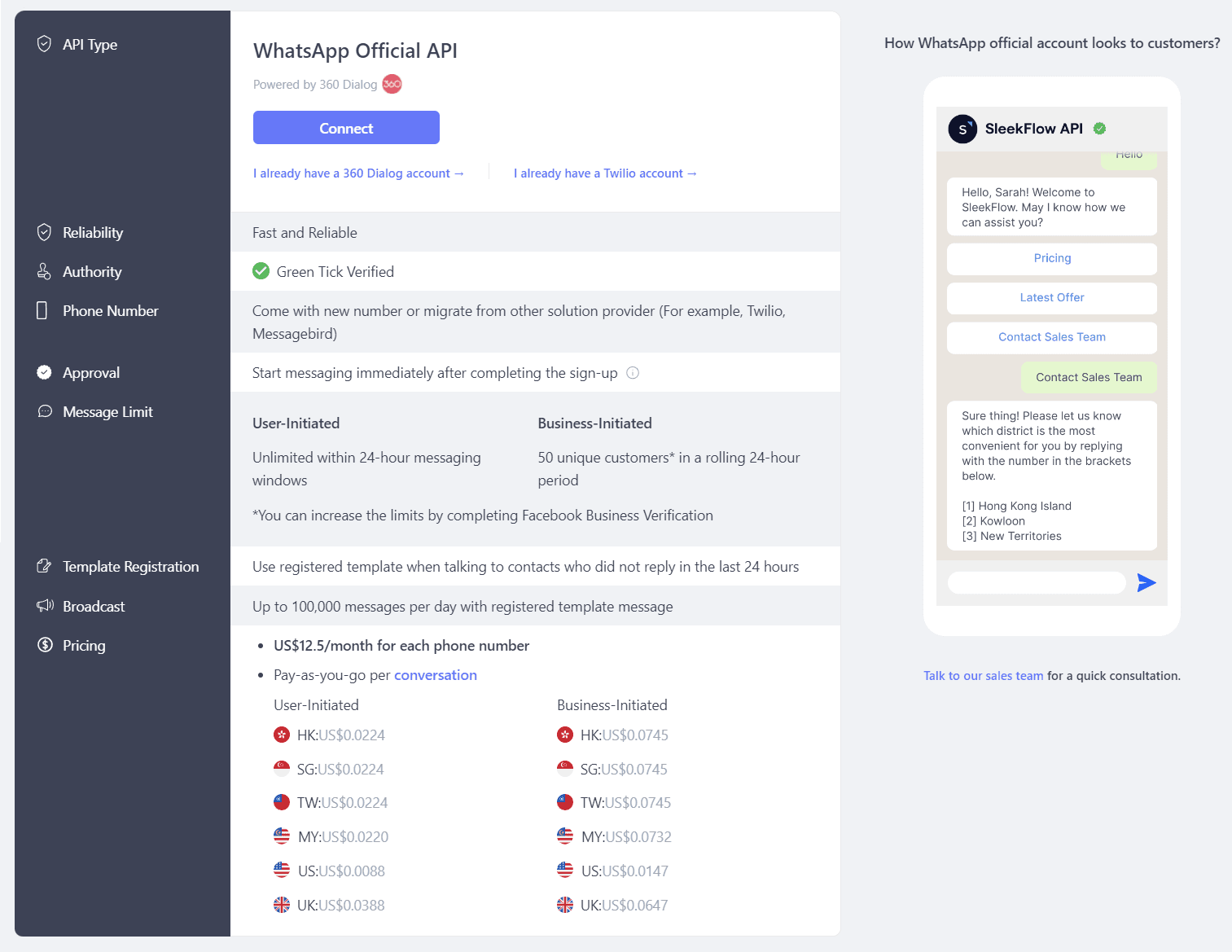Viewport: 1232px width, 952px height.
Task: Click the SleekFlow API avatar logo
Action: point(962,129)
